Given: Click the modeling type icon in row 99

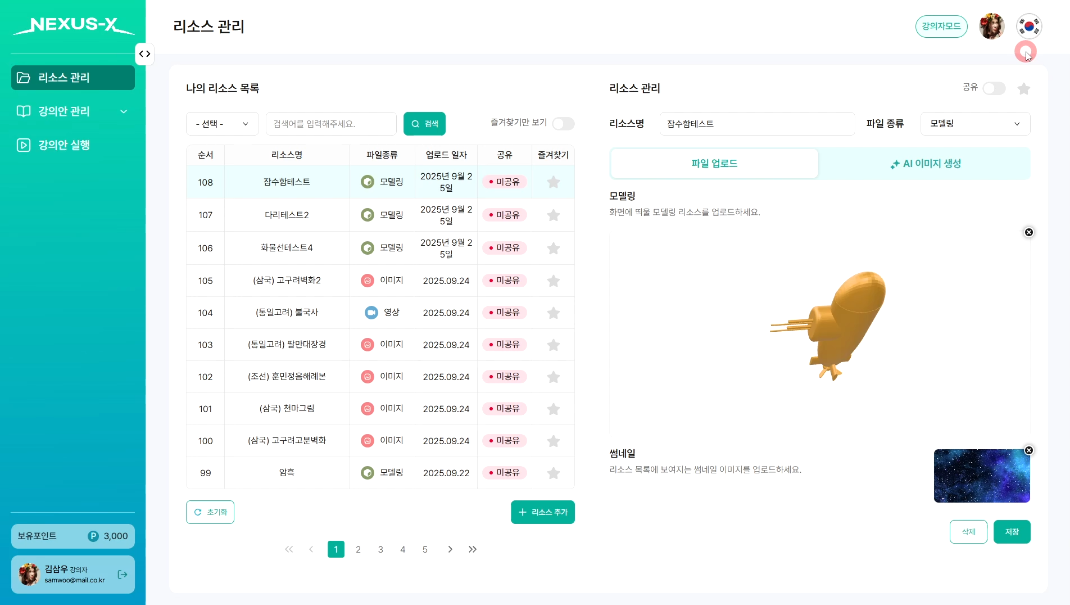Looking at the screenshot, I should (x=367, y=473).
